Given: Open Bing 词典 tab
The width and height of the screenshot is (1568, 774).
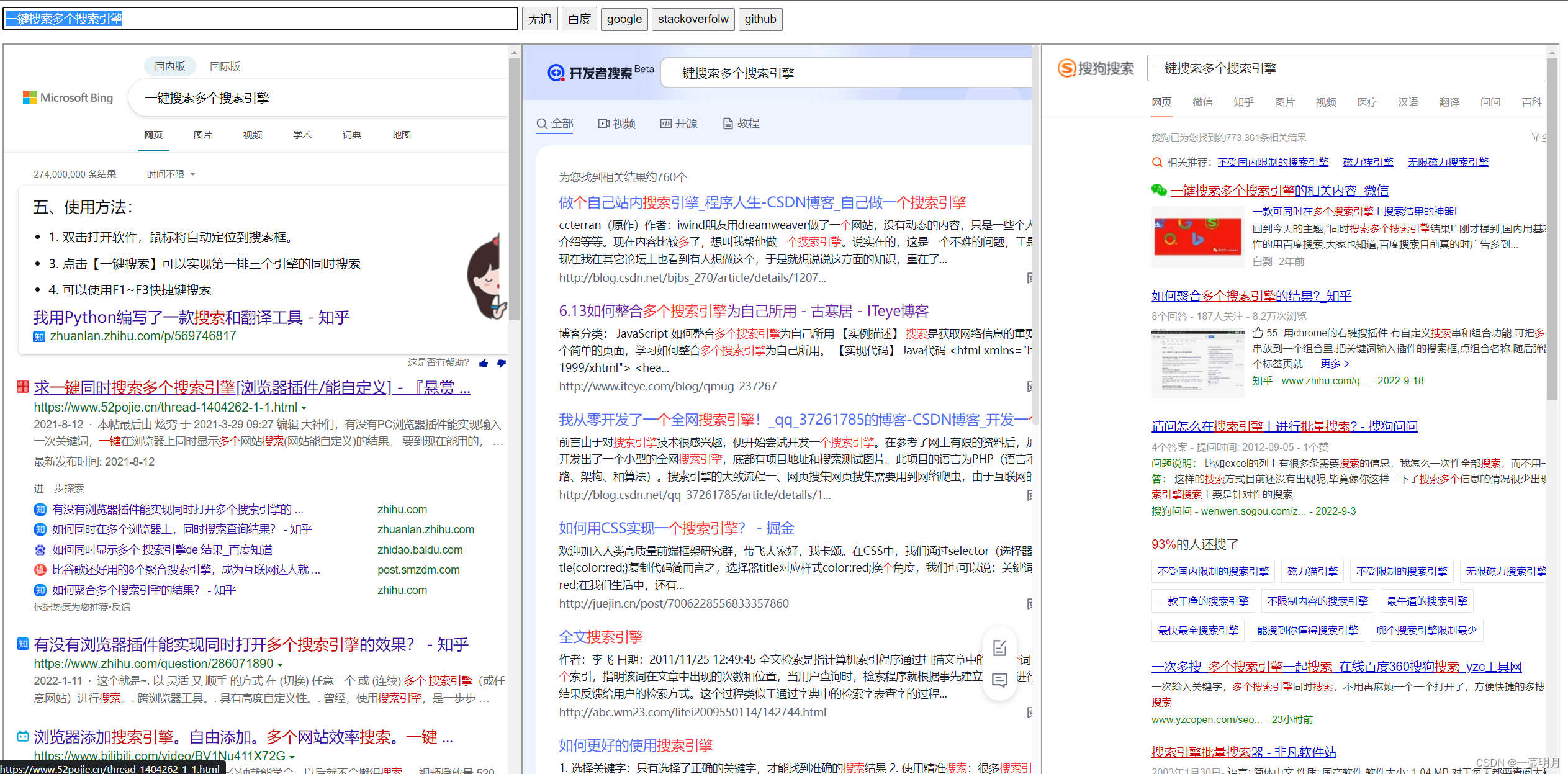Looking at the screenshot, I should (351, 135).
